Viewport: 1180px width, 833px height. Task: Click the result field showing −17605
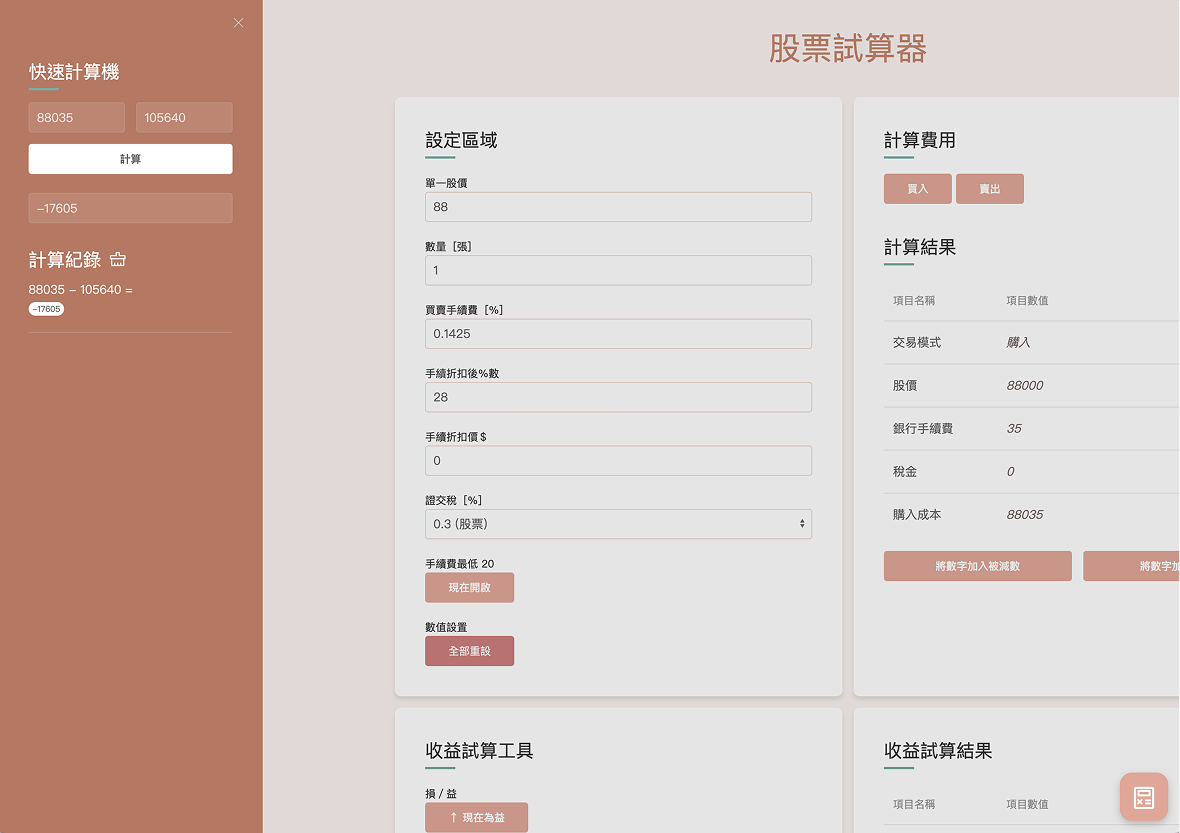click(130, 208)
